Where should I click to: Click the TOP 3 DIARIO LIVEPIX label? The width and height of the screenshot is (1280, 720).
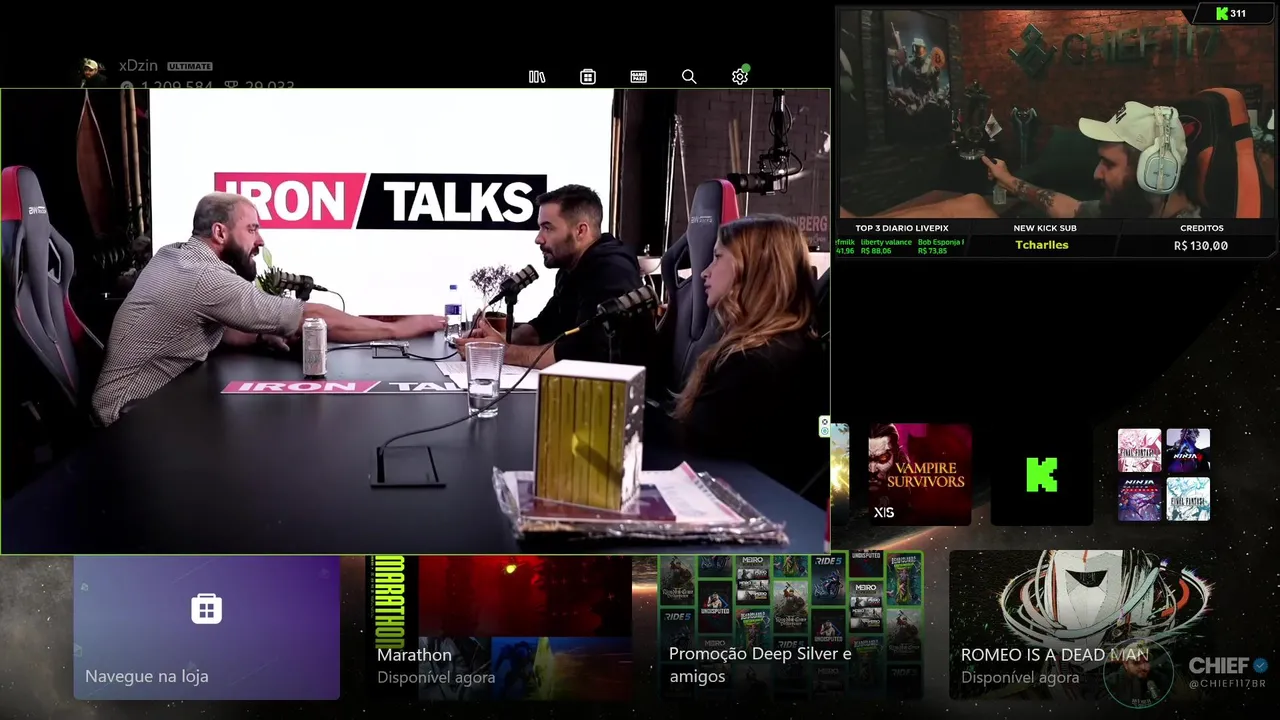(902, 228)
